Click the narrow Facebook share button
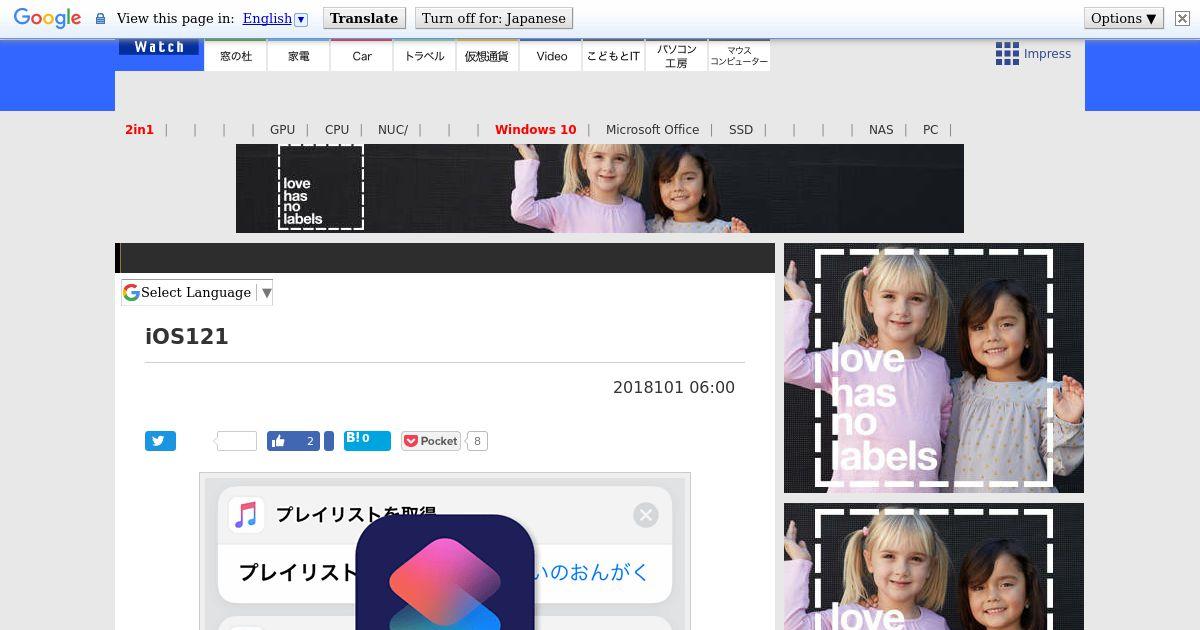 pyautogui.click(x=329, y=441)
